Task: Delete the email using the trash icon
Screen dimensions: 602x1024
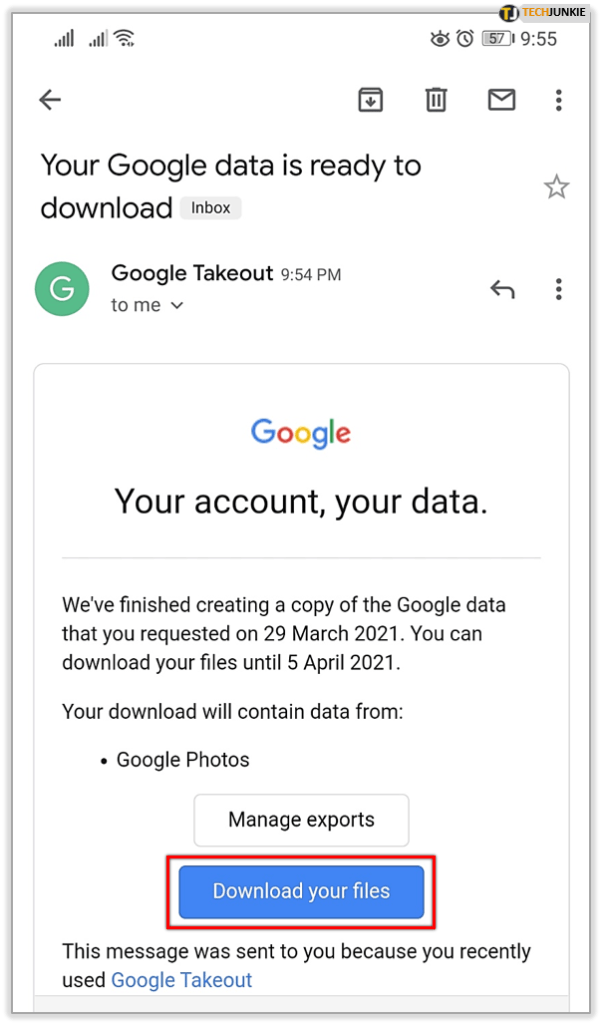Action: tap(436, 99)
